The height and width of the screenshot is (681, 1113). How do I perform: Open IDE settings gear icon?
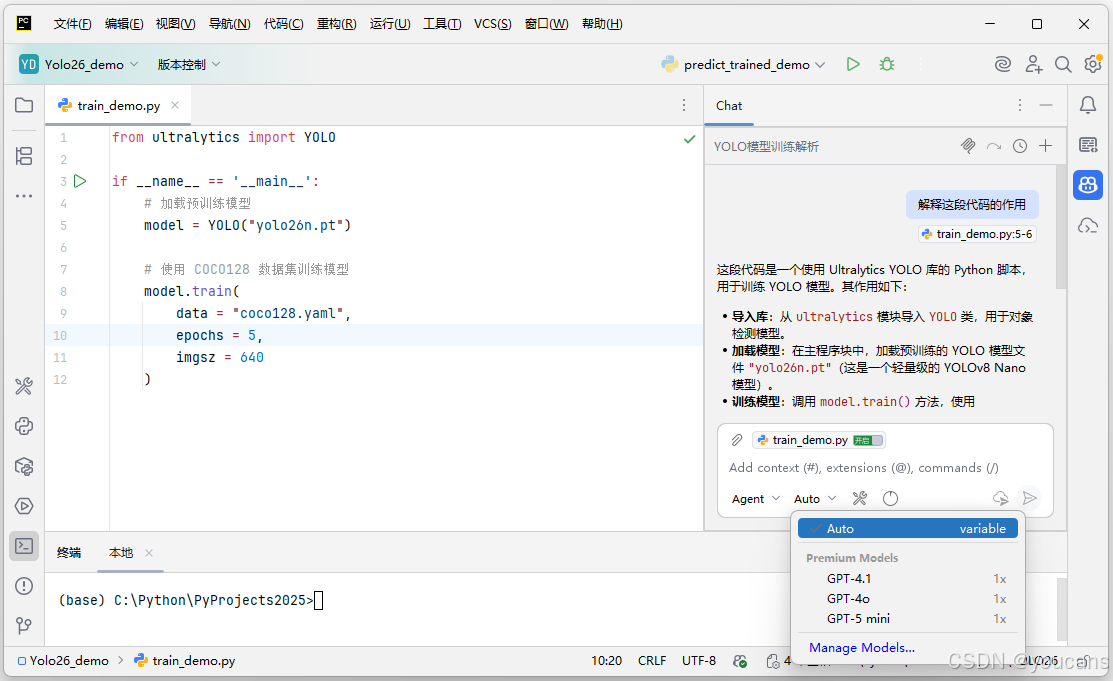point(1092,65)
